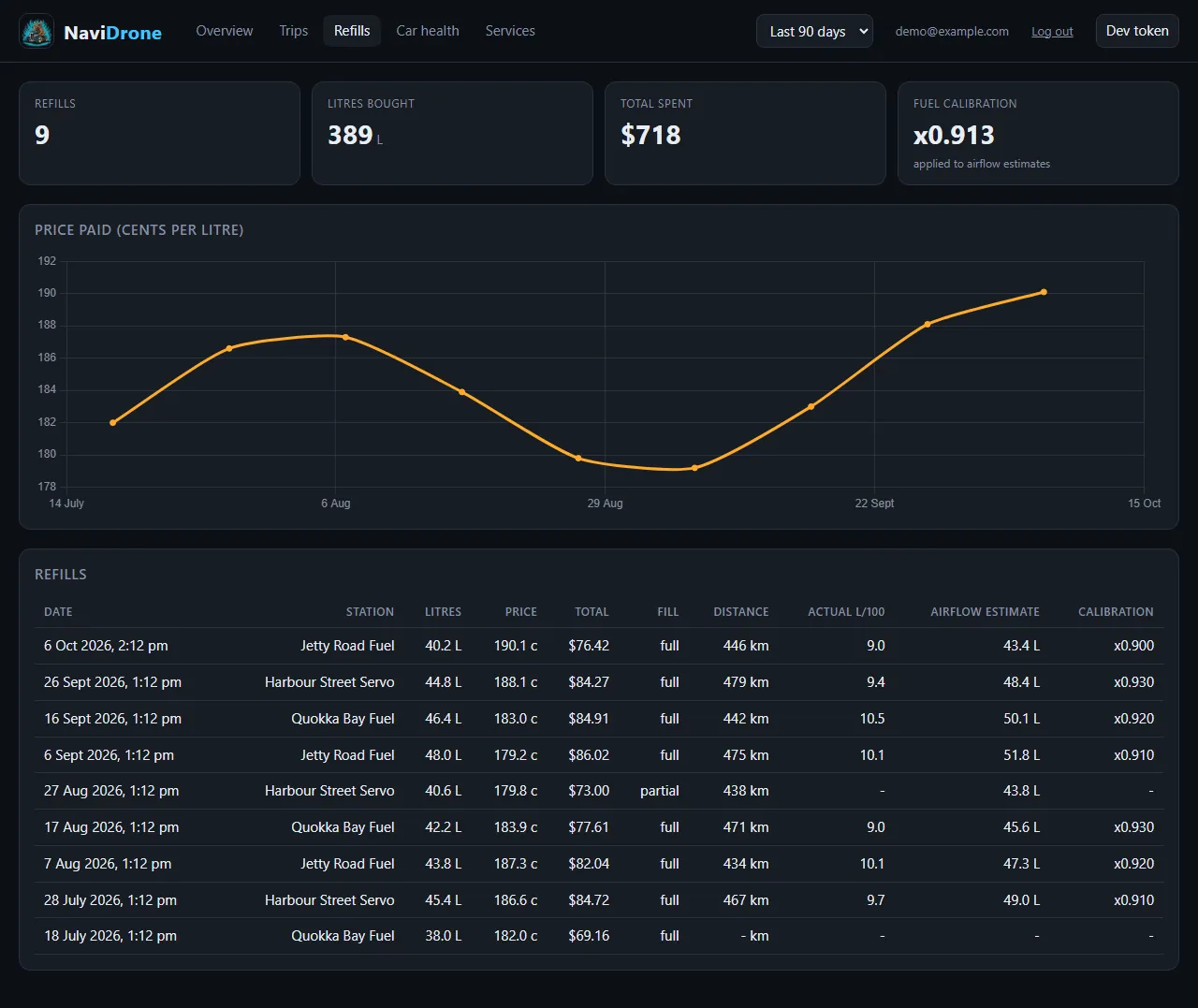Select the 6 Oct 2026, 2:12 pm row date
This screenshot has height=1008, width=1198.
(x=106, y=646)
